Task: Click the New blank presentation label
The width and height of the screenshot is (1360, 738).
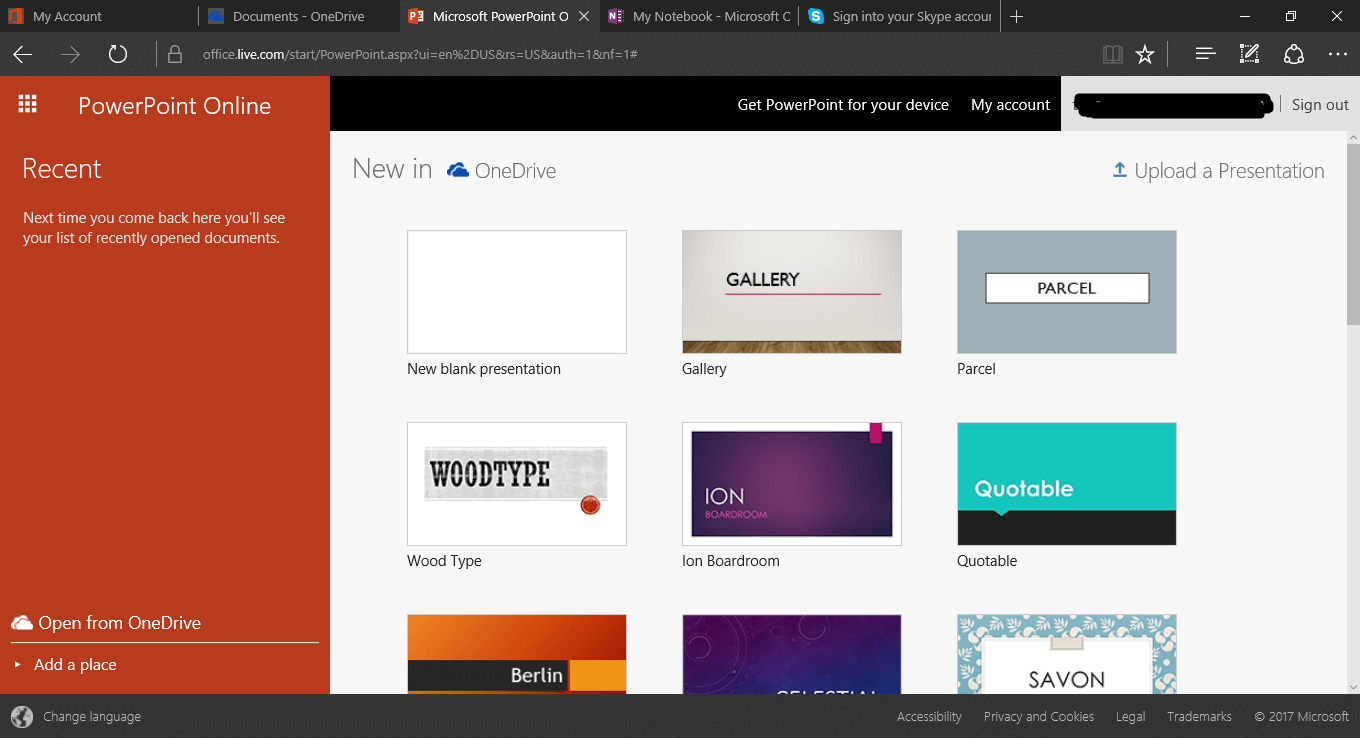Action: tap(484, 369)
